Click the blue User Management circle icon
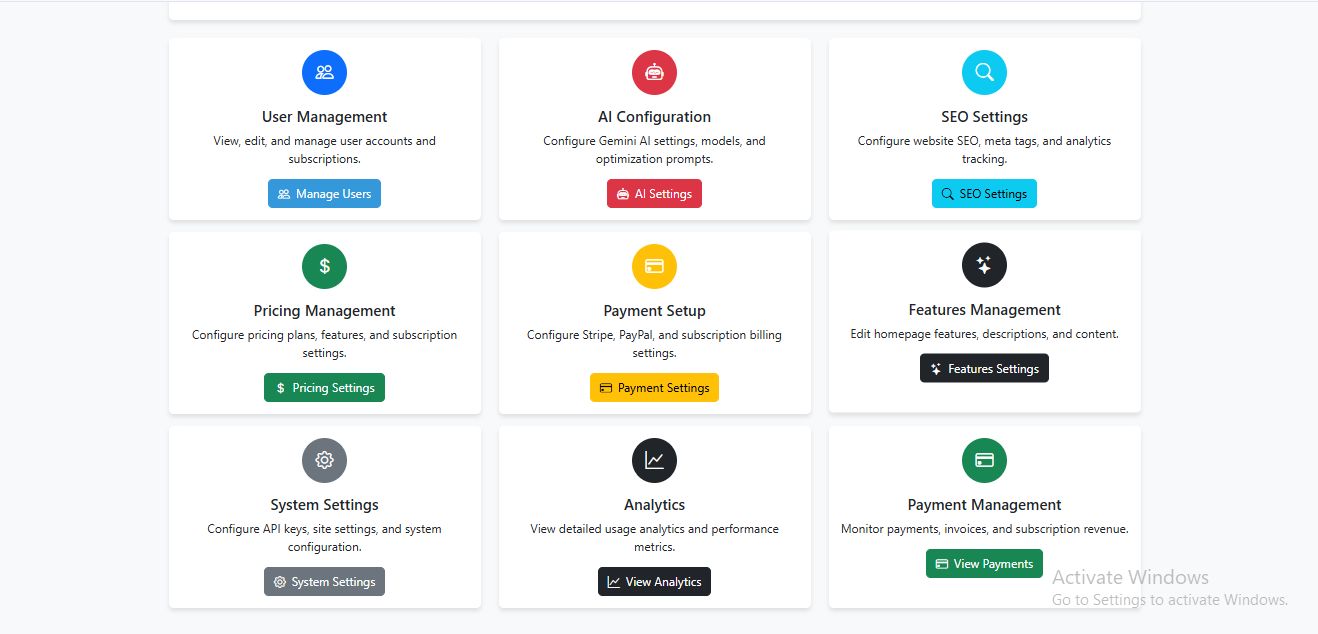This screenshot has height=634, width=1318. (x=324, y=72)
